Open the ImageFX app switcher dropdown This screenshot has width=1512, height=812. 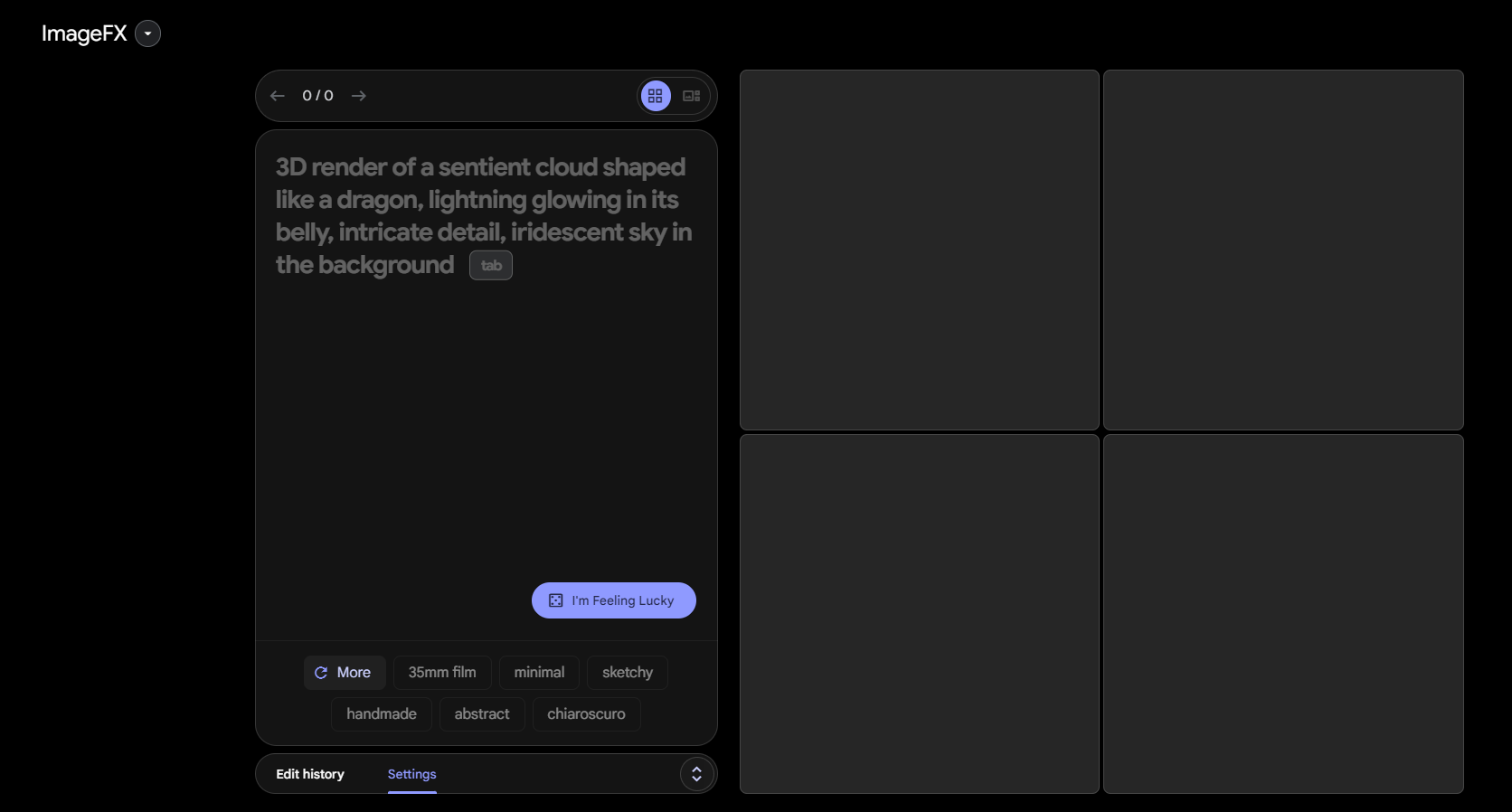click(x=147, y=33)
